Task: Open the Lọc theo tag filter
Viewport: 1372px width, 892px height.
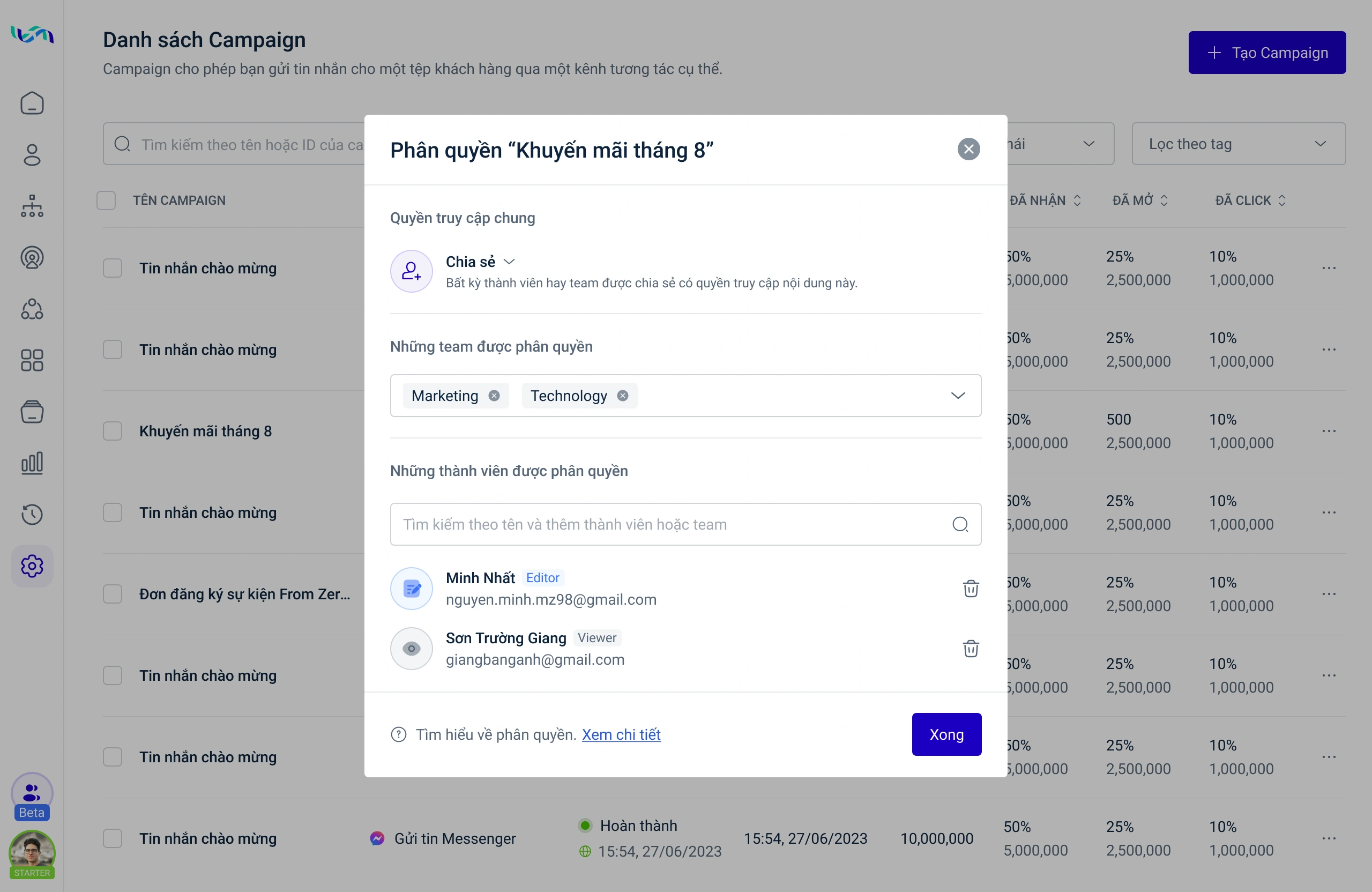Action: 1238,144
